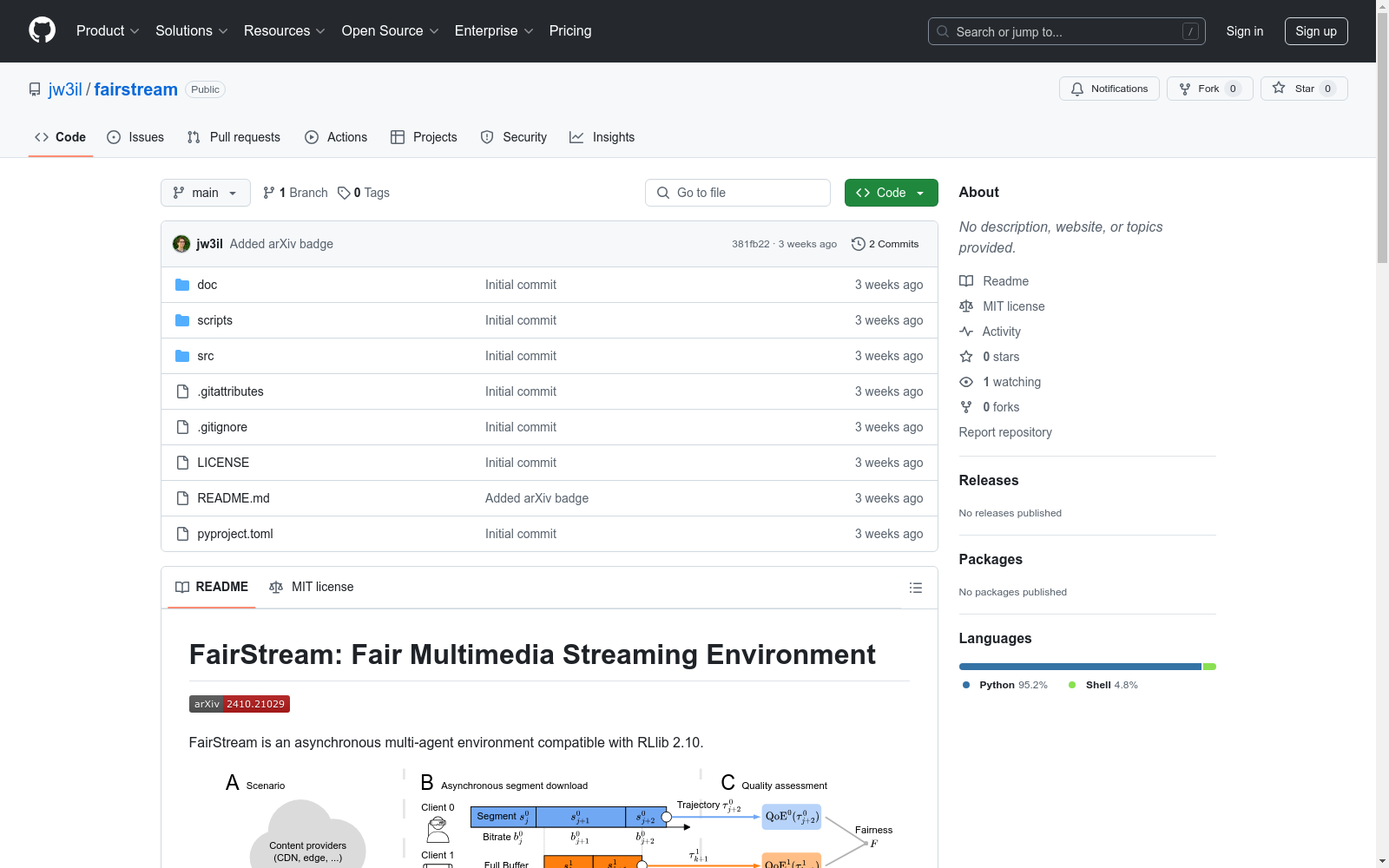Click the branch icon beside 1 Branch

(269, 193)
